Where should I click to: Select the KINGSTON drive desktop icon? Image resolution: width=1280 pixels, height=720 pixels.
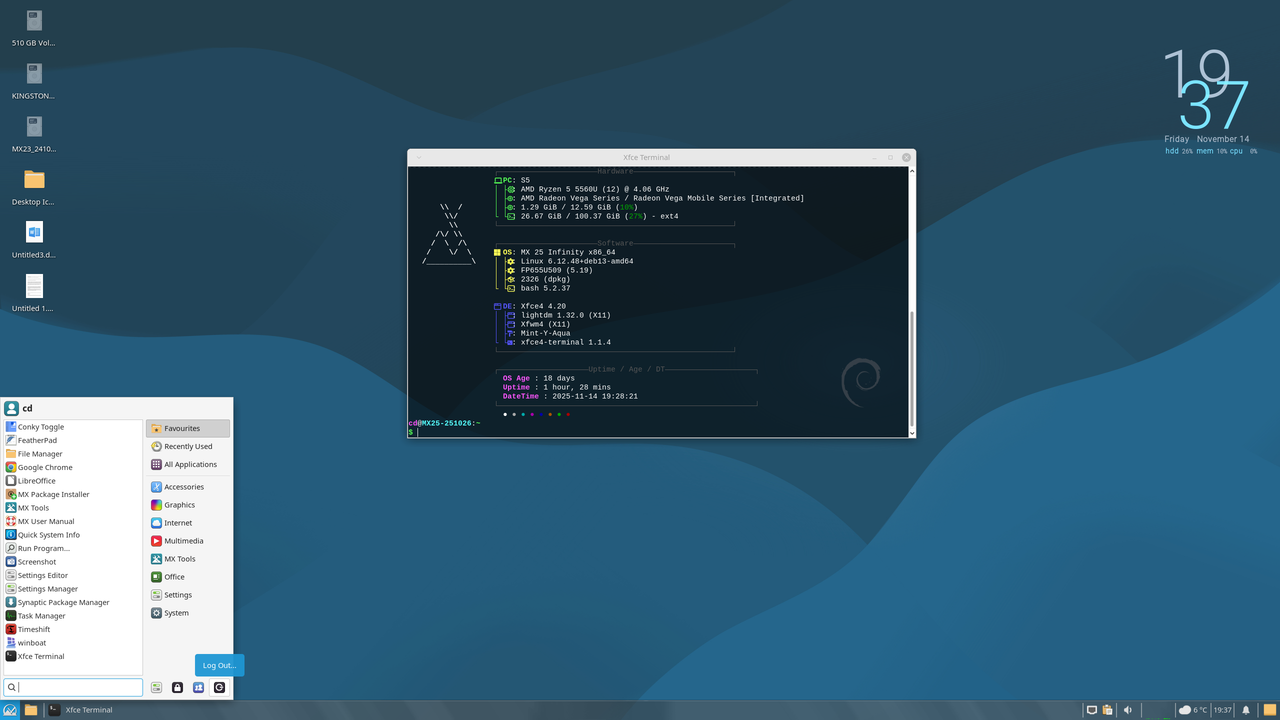34,81
